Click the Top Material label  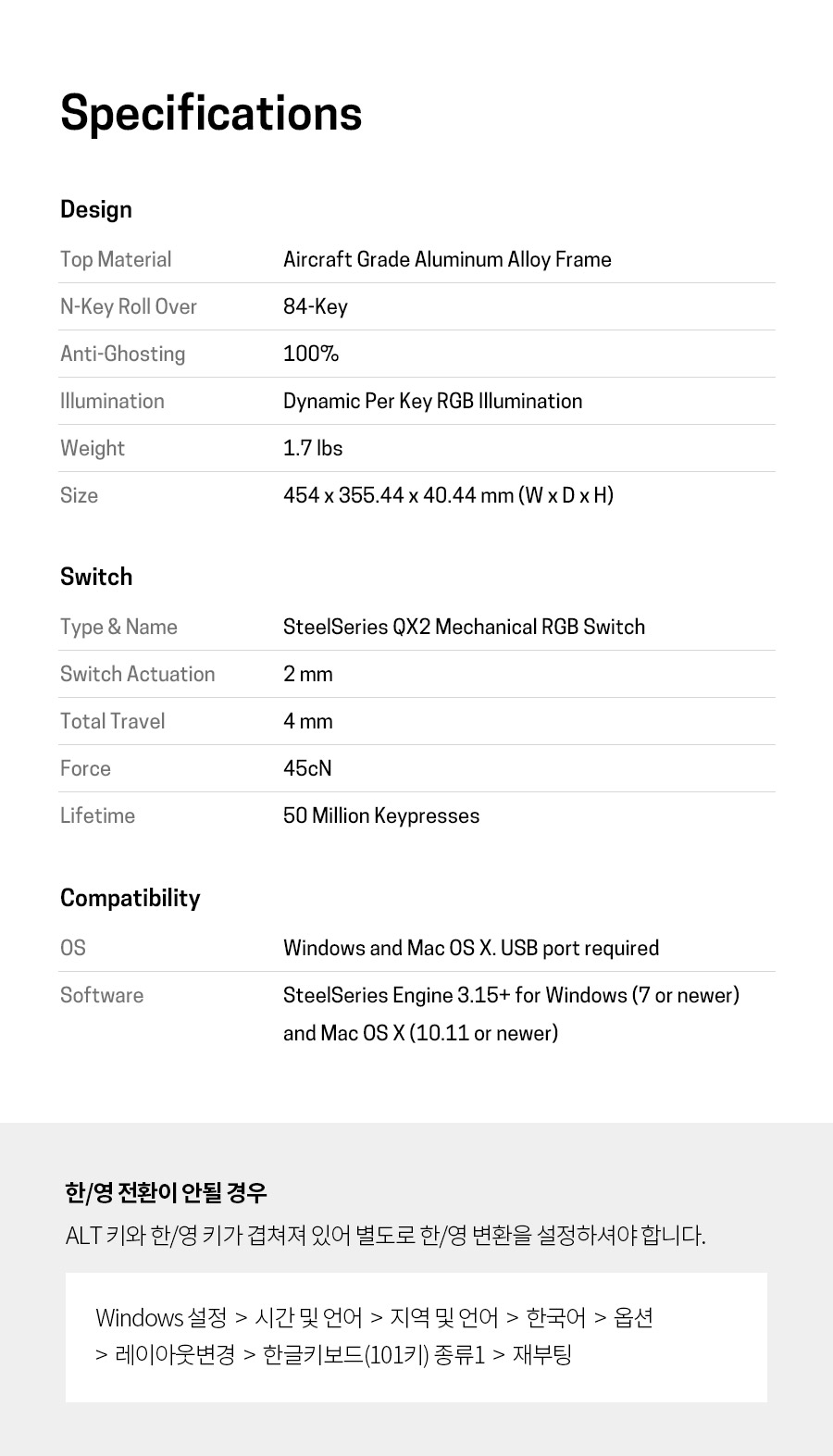pyautogui.click(x=116, y=259)
